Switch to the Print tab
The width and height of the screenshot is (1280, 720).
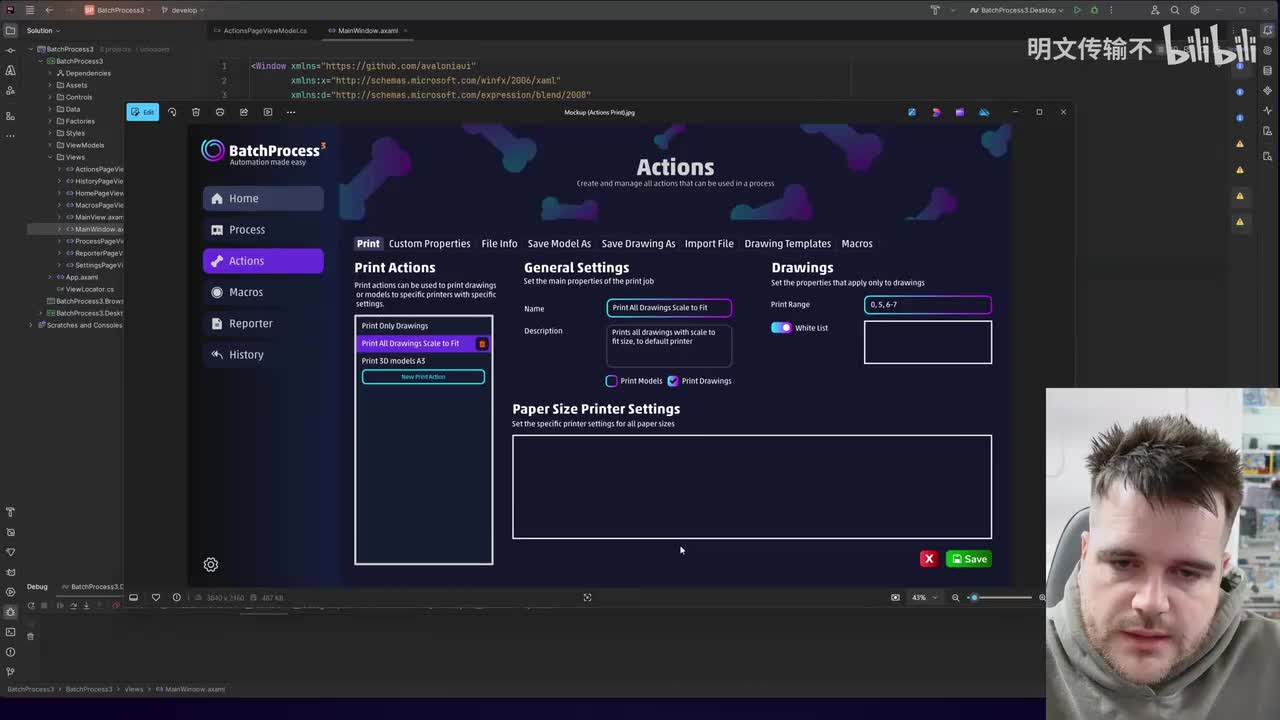[x=368, y=244]
